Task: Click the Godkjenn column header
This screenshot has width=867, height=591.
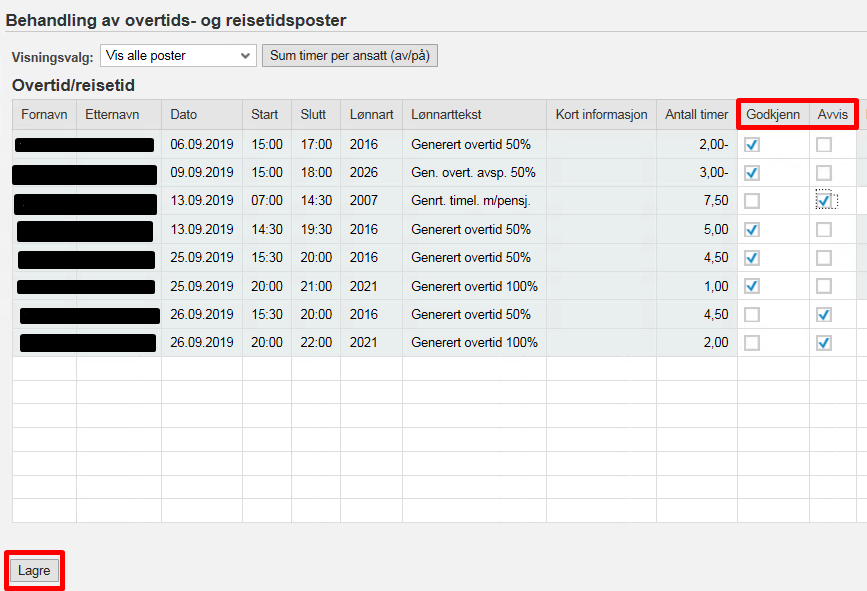Action: [x=773, y=114]
